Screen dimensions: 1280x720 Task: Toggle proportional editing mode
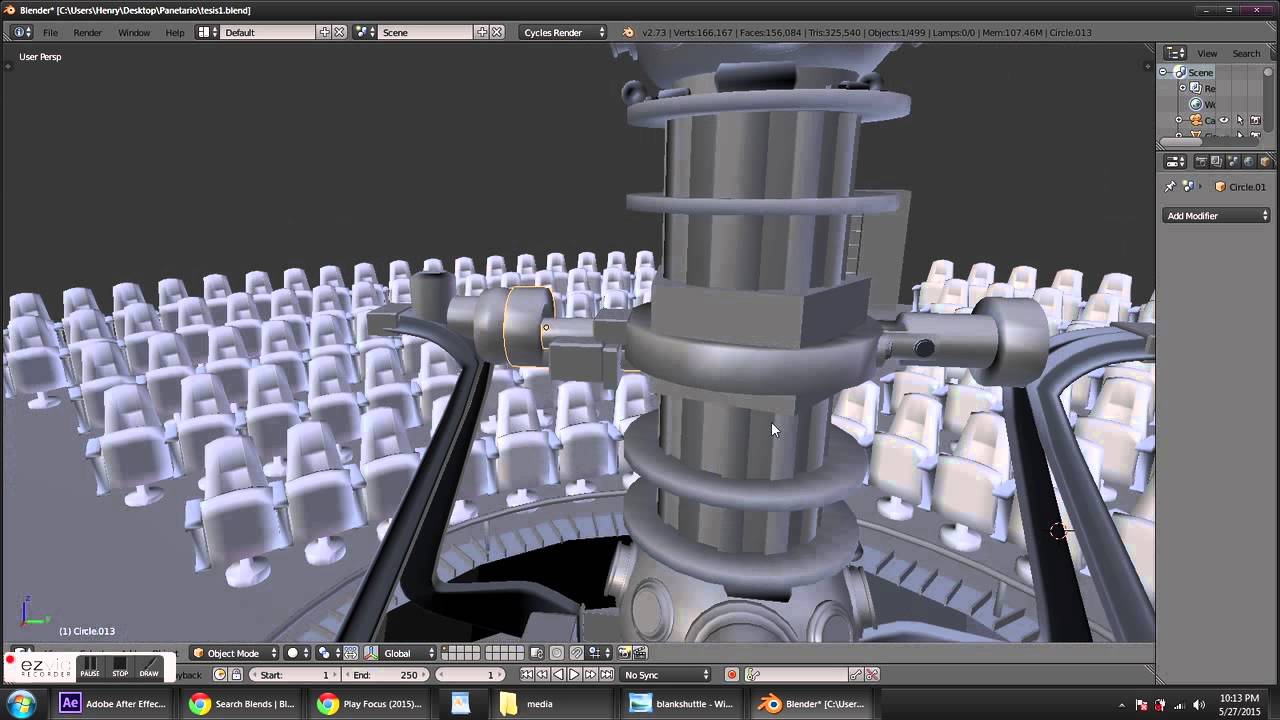pyautogui.click(x=557, y=653)
